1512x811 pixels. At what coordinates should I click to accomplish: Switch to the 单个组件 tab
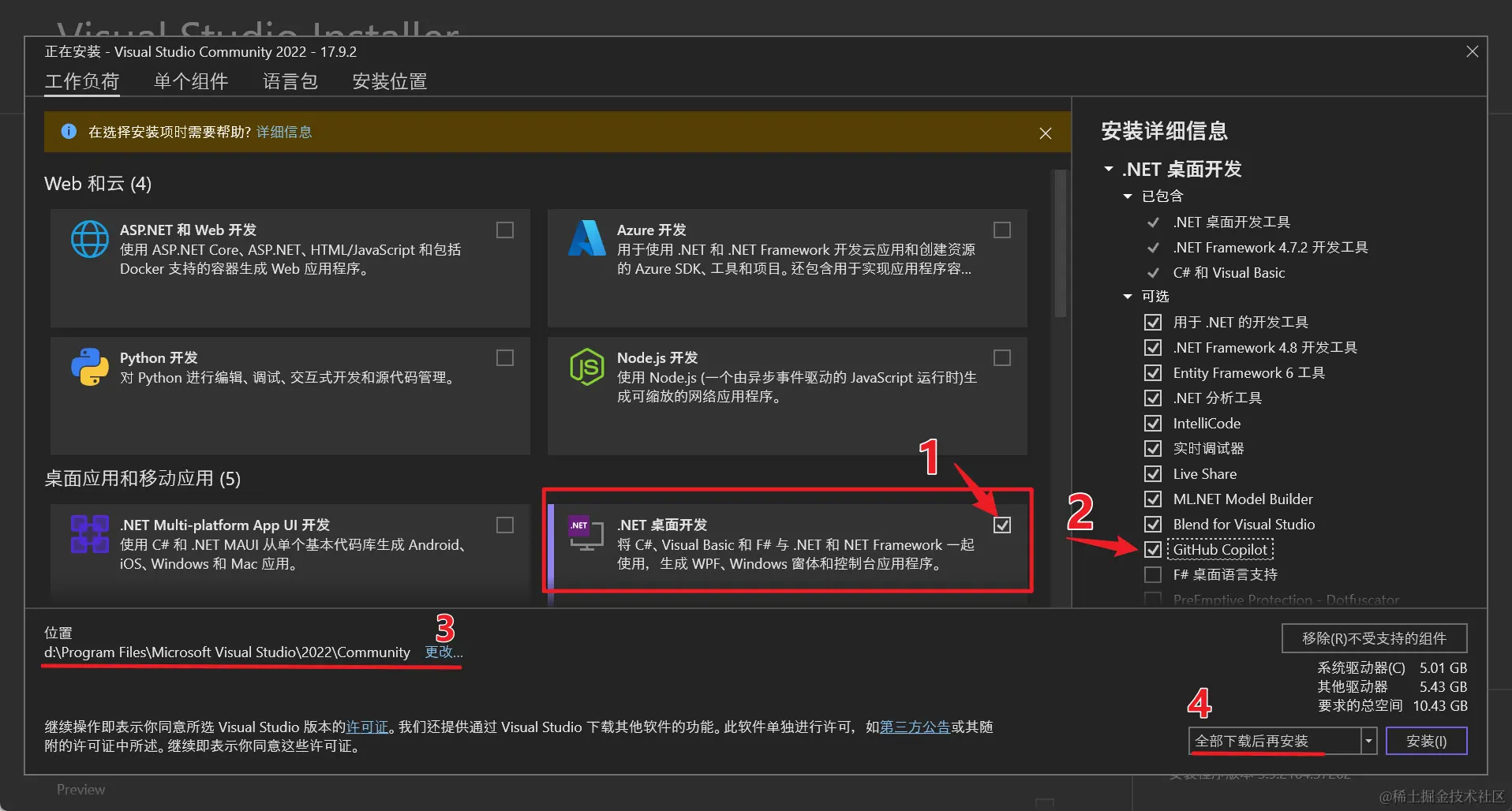(x=191, y=81)
